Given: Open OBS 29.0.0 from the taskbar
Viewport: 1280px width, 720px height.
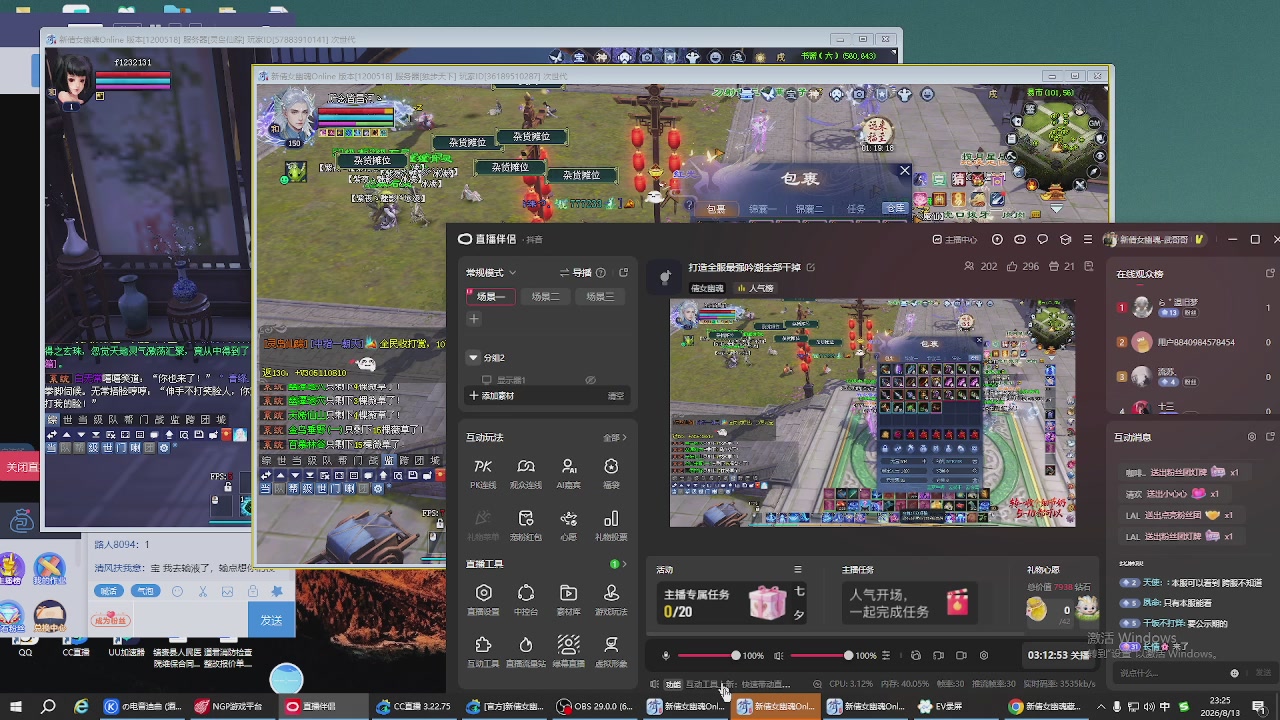Looking at the screenshot, I should 597,706.
